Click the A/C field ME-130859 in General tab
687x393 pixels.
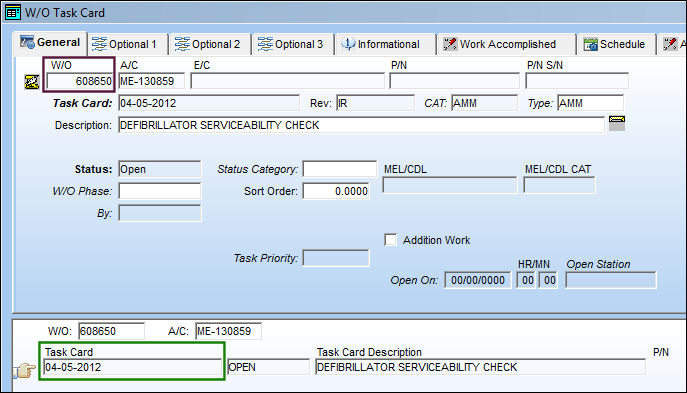152,81
